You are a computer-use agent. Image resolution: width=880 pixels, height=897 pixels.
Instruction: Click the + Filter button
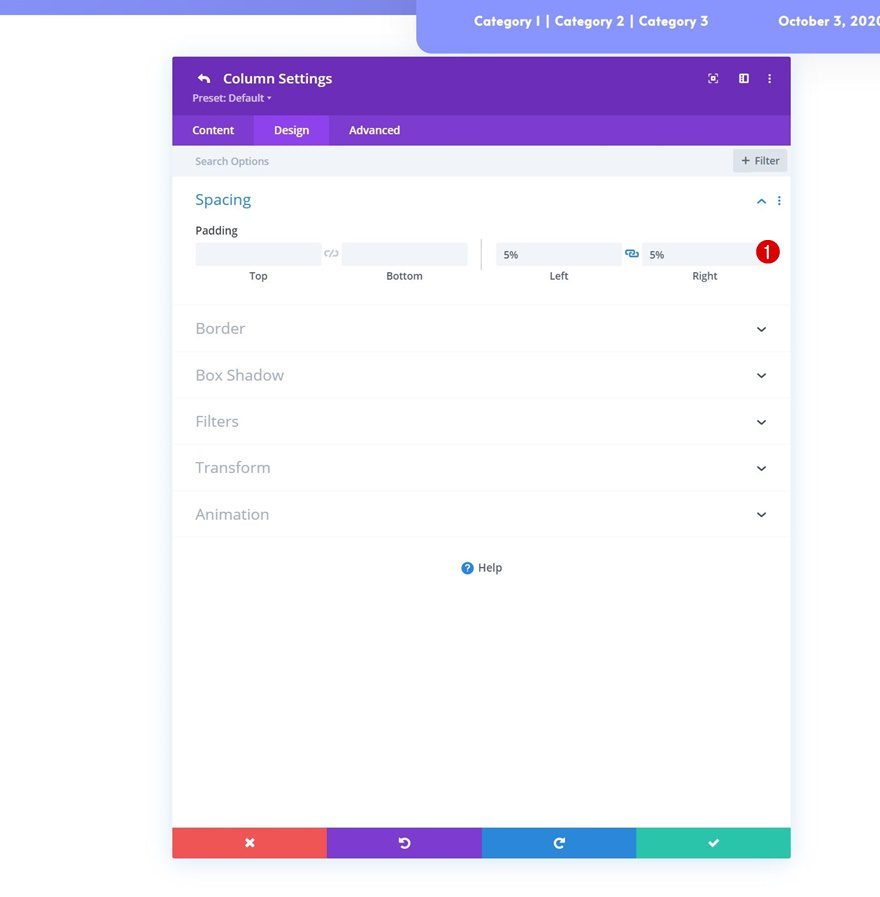point(759,160)
